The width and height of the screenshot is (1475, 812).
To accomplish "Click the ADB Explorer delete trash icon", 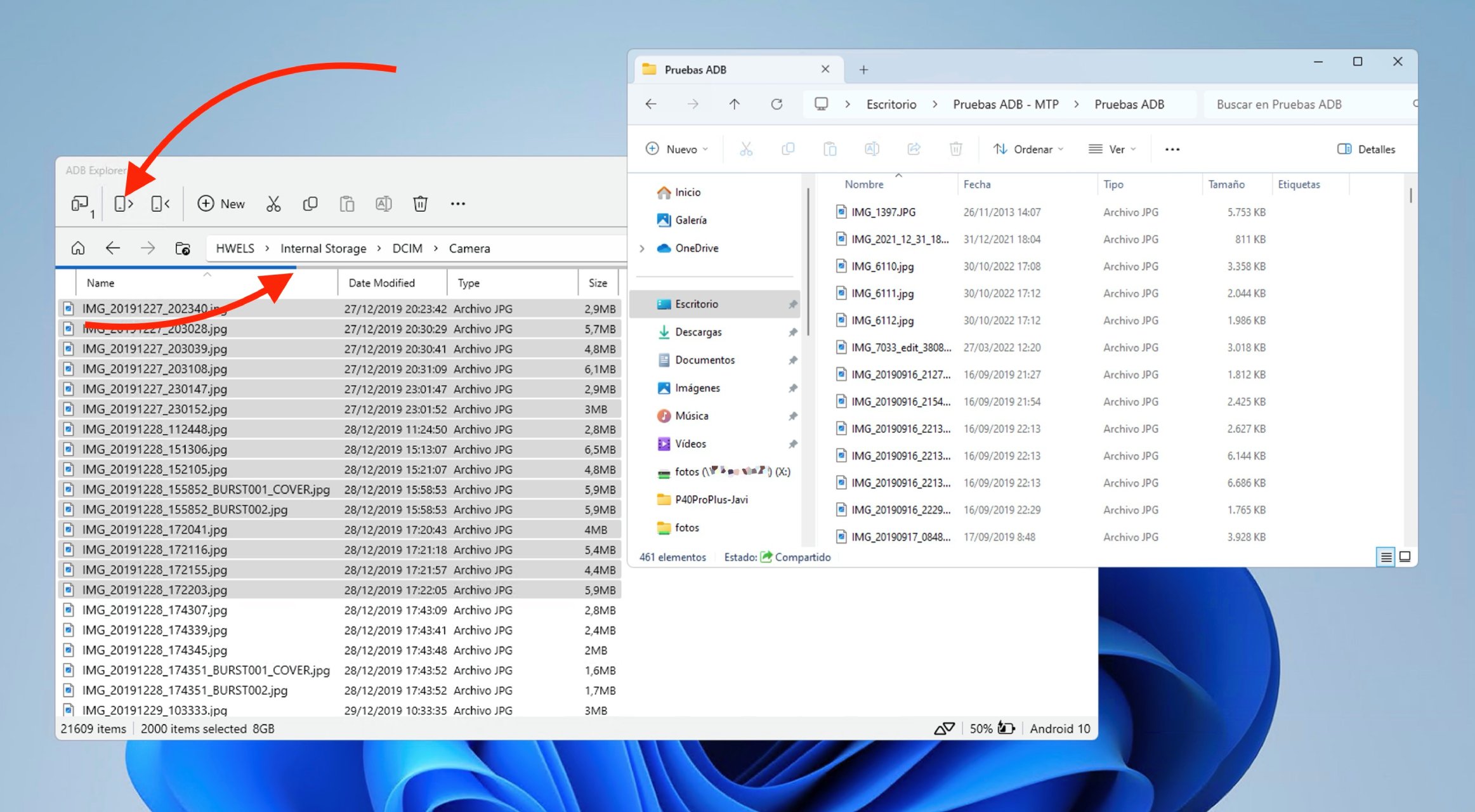I will click(420, 204).
